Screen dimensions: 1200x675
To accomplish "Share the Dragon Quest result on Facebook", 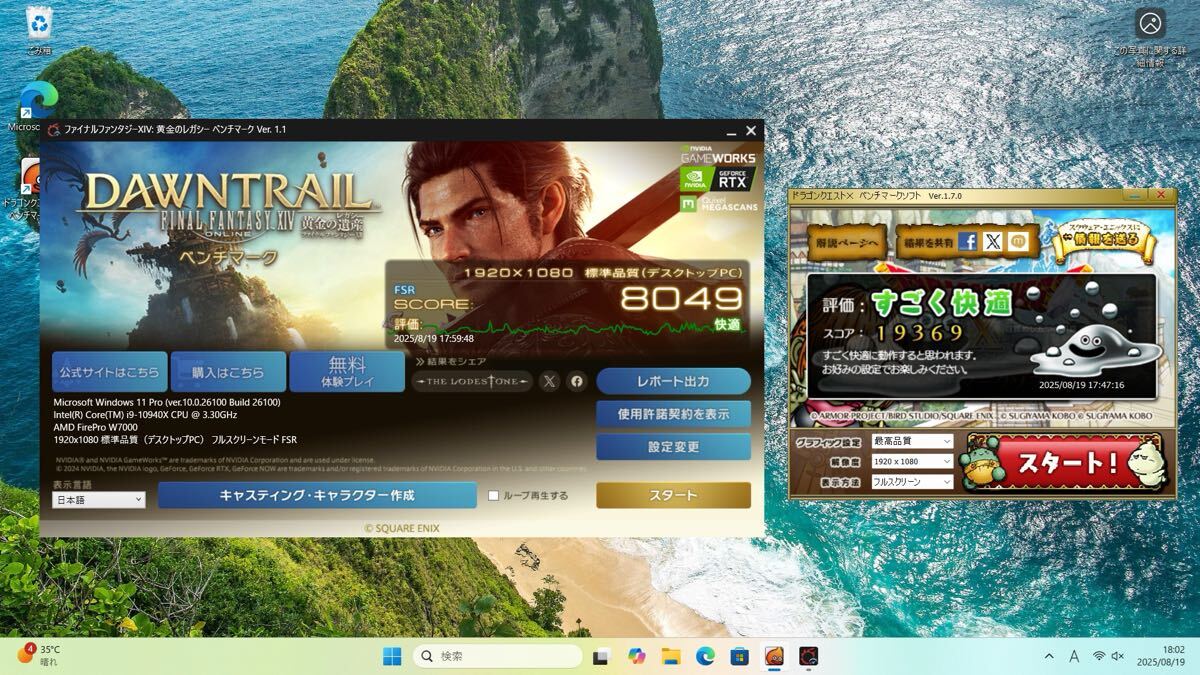I will click(x=967, y=241).
